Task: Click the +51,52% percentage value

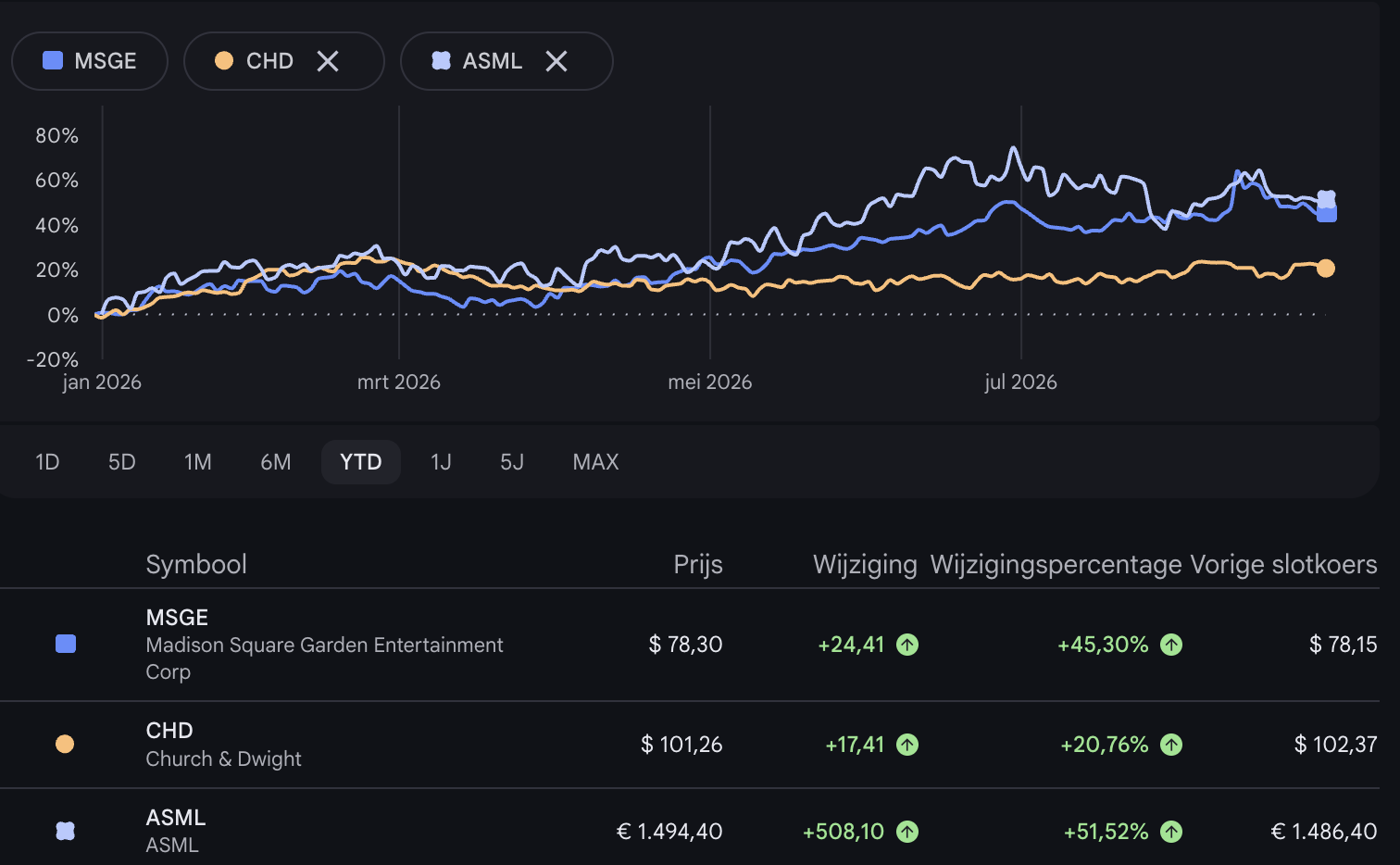Action: 1106,832
